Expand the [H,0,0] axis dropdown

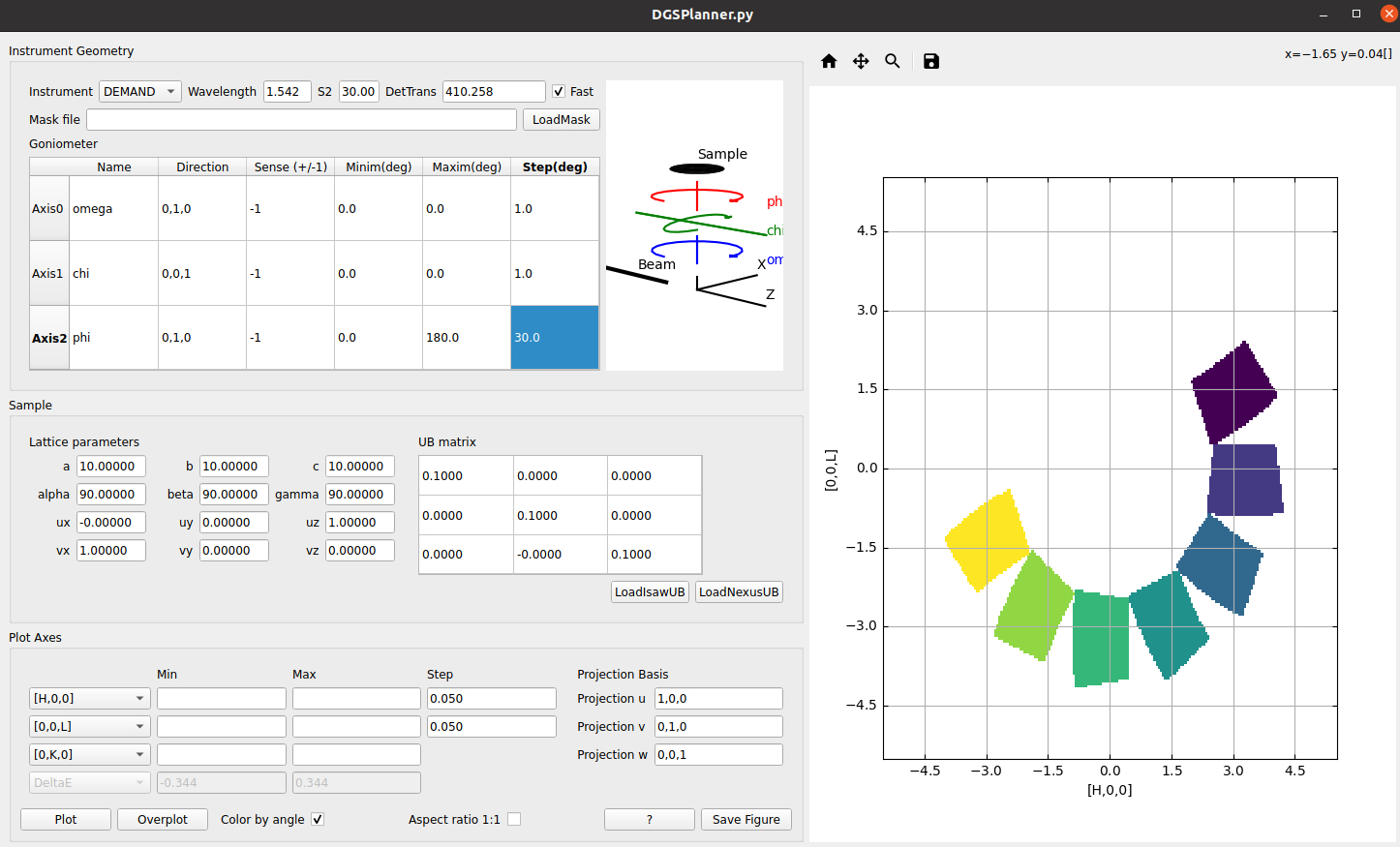(88, 698)
